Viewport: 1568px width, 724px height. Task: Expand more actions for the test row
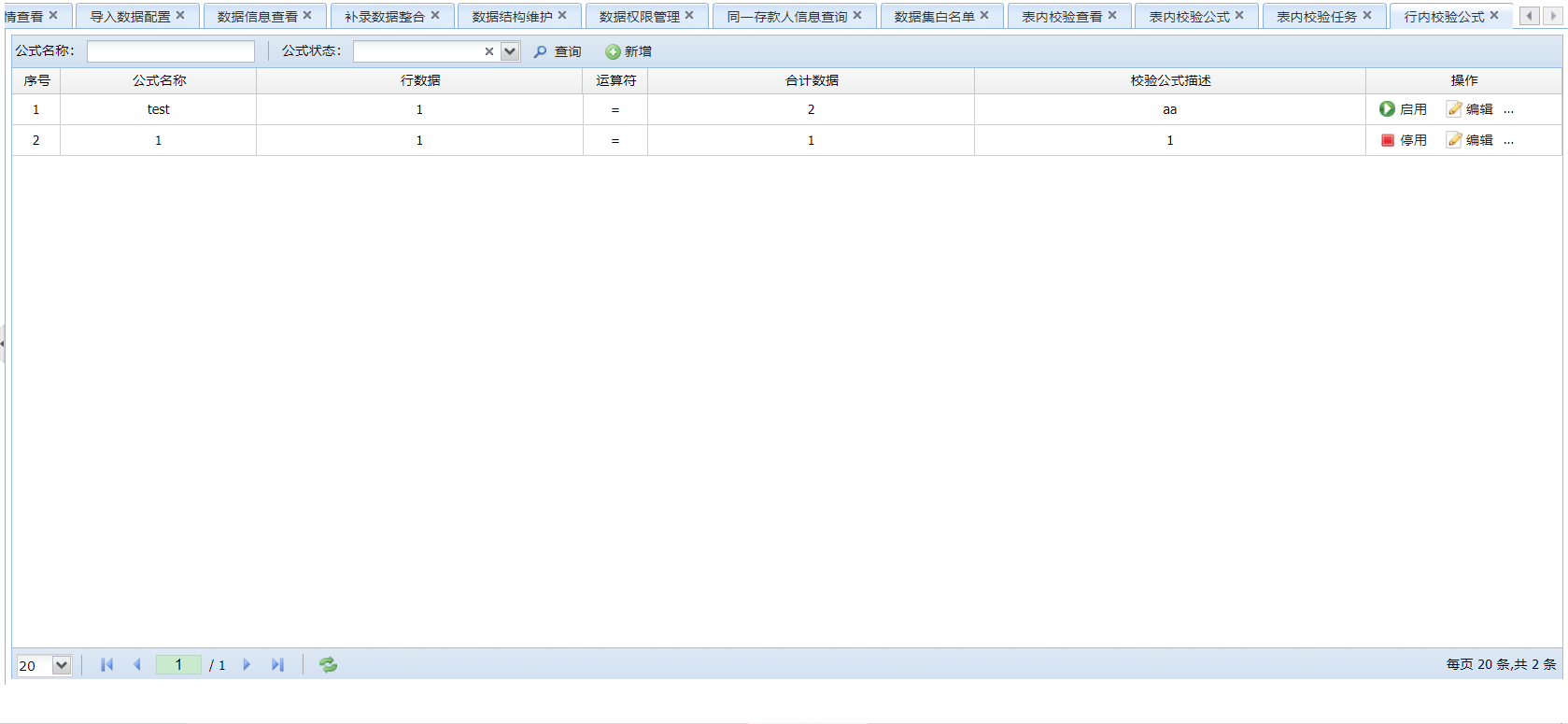tap(1508, 109)
